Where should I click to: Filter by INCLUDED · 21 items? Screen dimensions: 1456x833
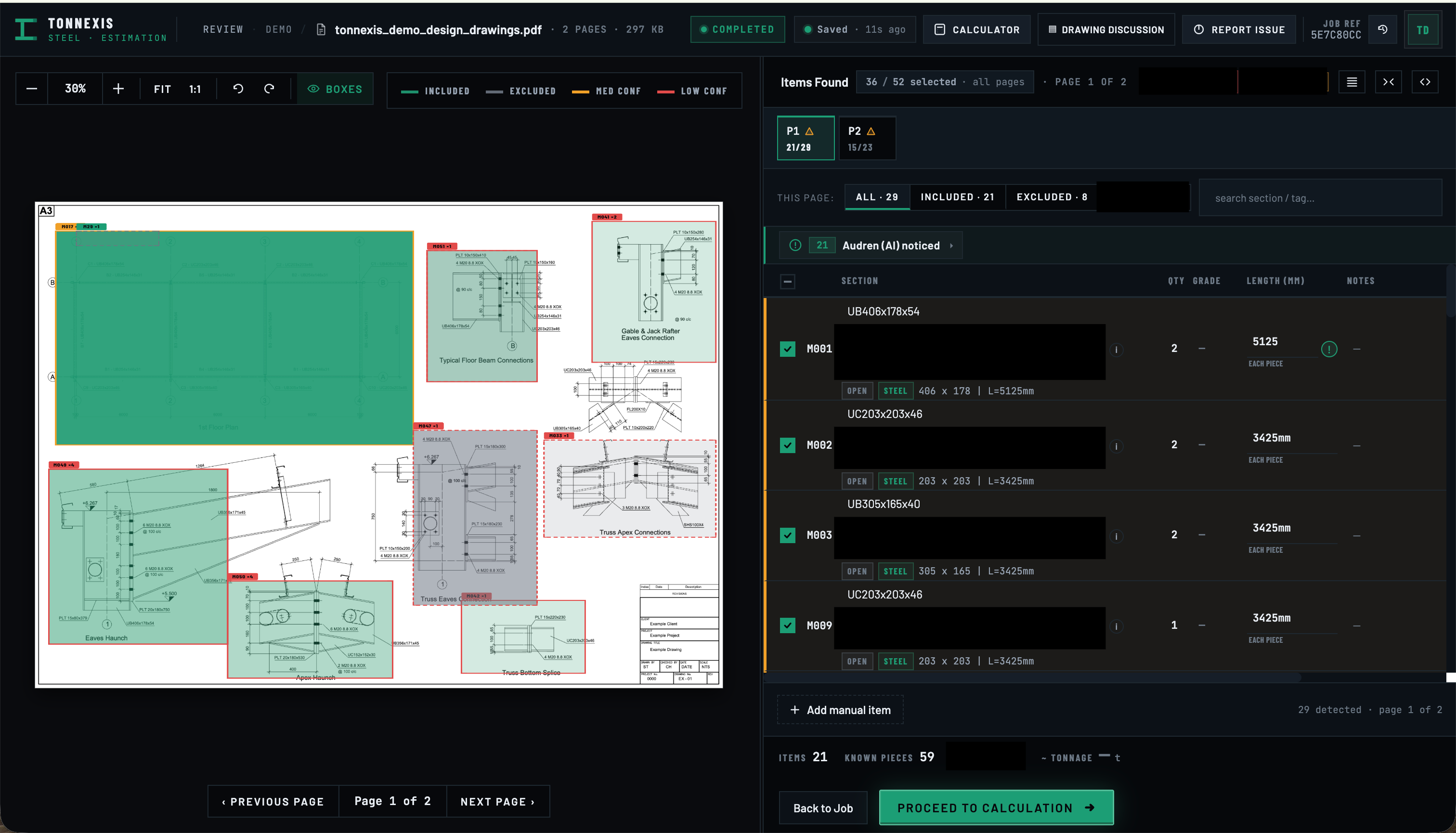pos(958,197)
